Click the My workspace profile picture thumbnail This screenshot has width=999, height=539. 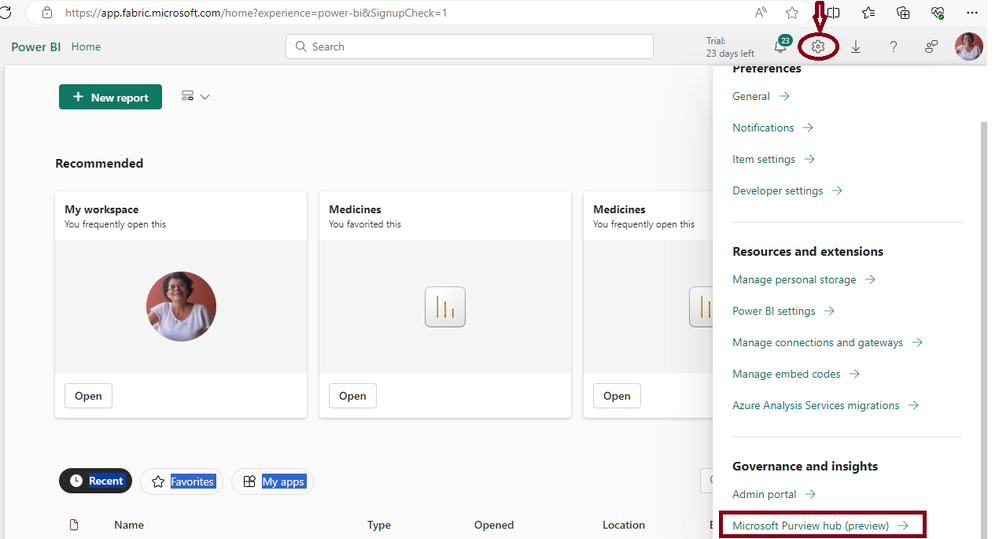[x=181, y=306]
